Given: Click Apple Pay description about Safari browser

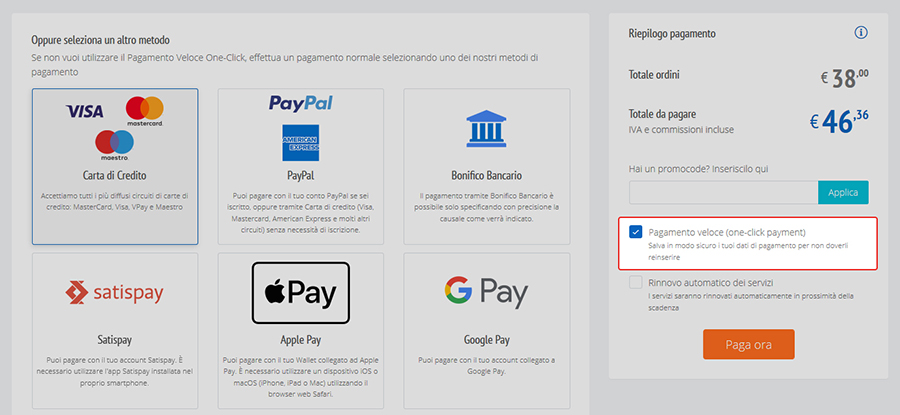Looking at the screenshot, I should [301, 377].
